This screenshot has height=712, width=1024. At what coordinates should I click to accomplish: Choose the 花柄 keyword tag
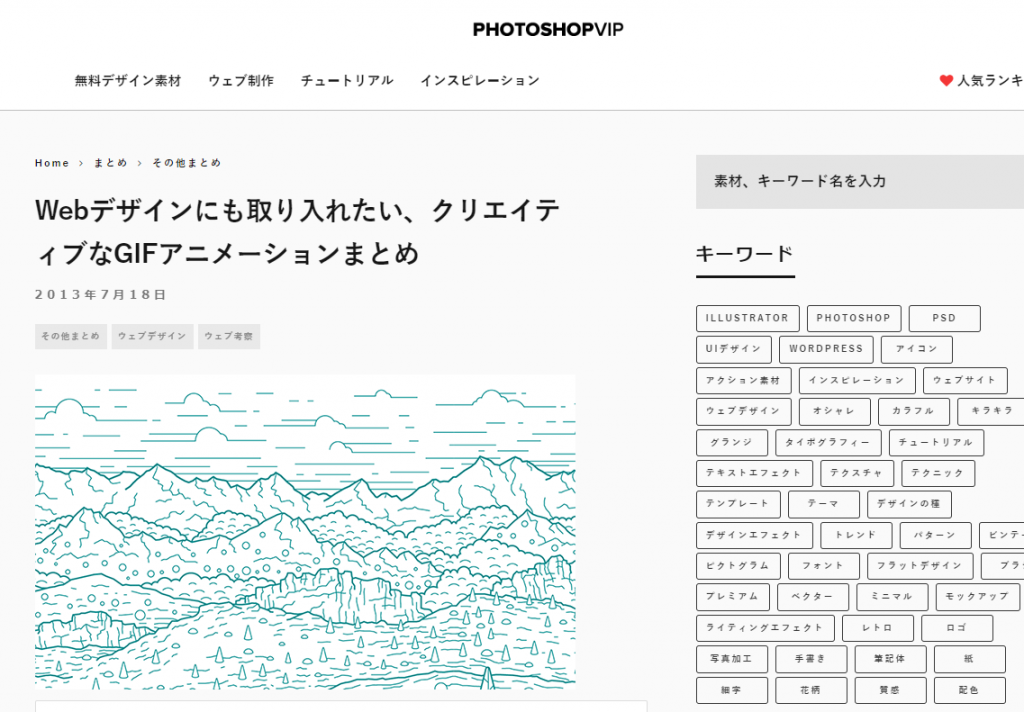[x=811, y=690]
